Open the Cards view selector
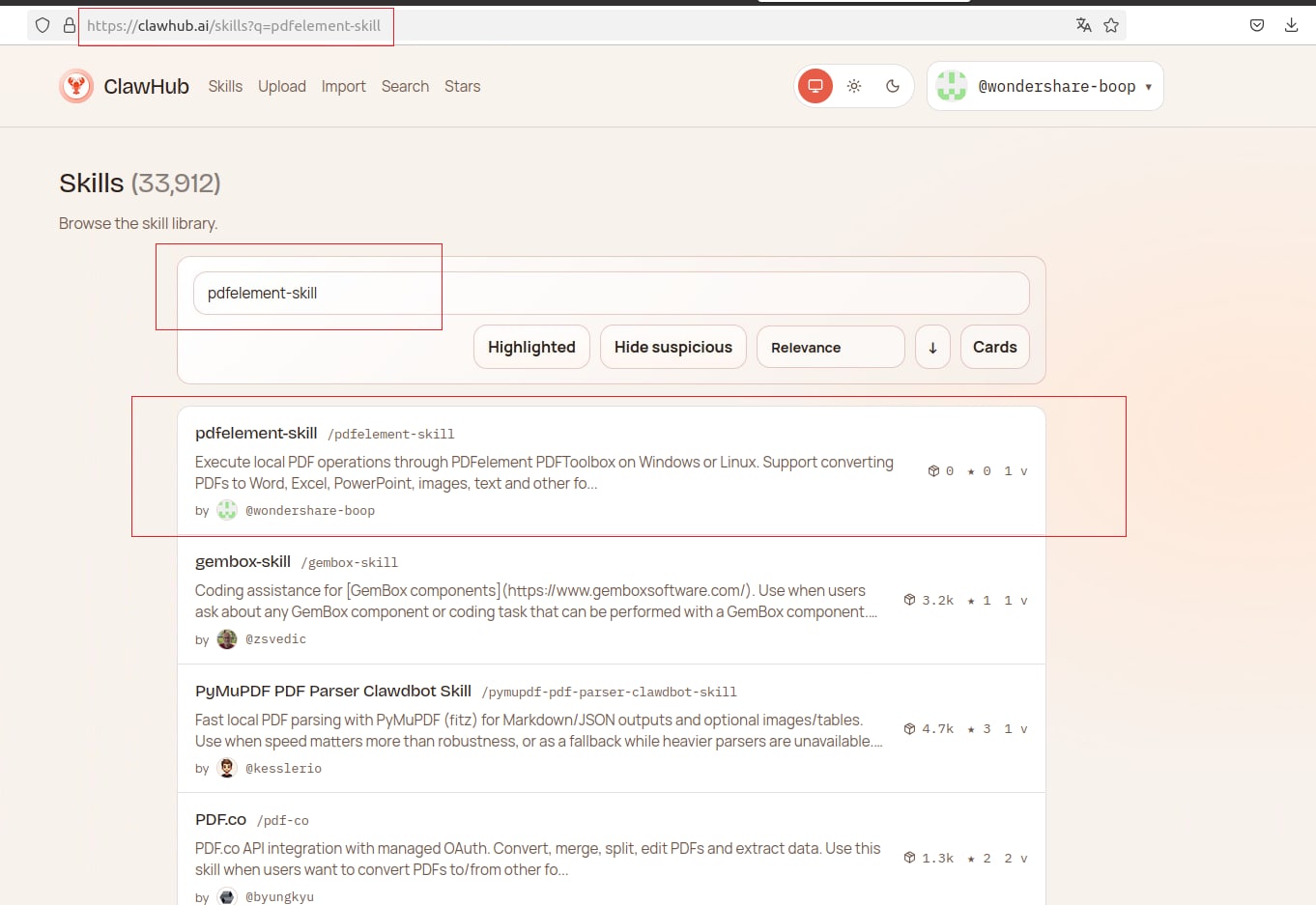Image resolution: width=1316 pixels, height=905 pixels. [x=994, y=347]
